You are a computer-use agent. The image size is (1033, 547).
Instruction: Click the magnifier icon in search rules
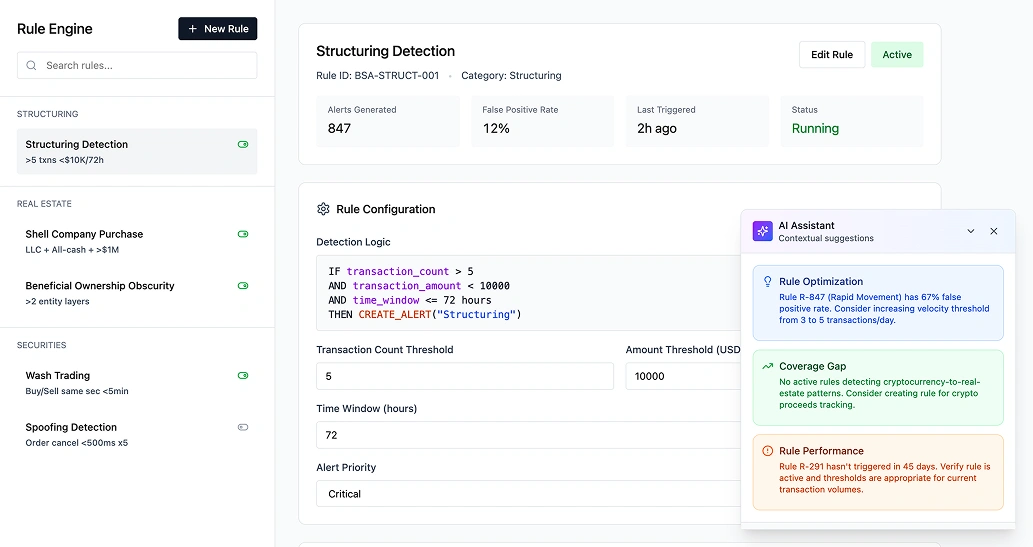point(32,66)
